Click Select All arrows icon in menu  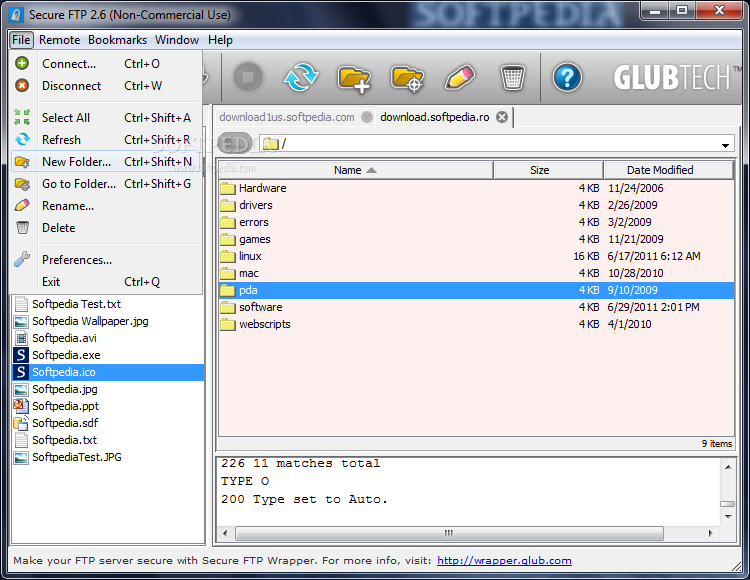tap(22, 117)
